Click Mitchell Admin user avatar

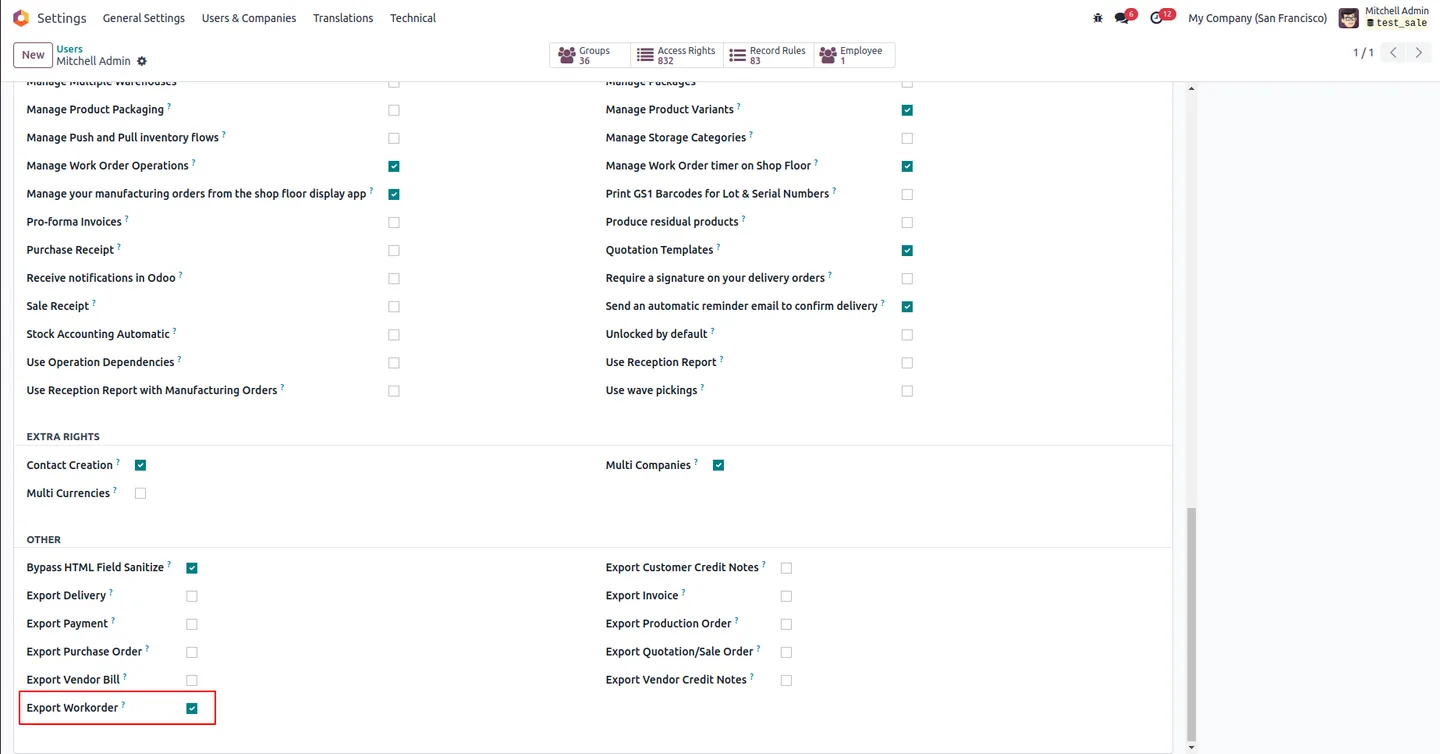pos(1349,18)
